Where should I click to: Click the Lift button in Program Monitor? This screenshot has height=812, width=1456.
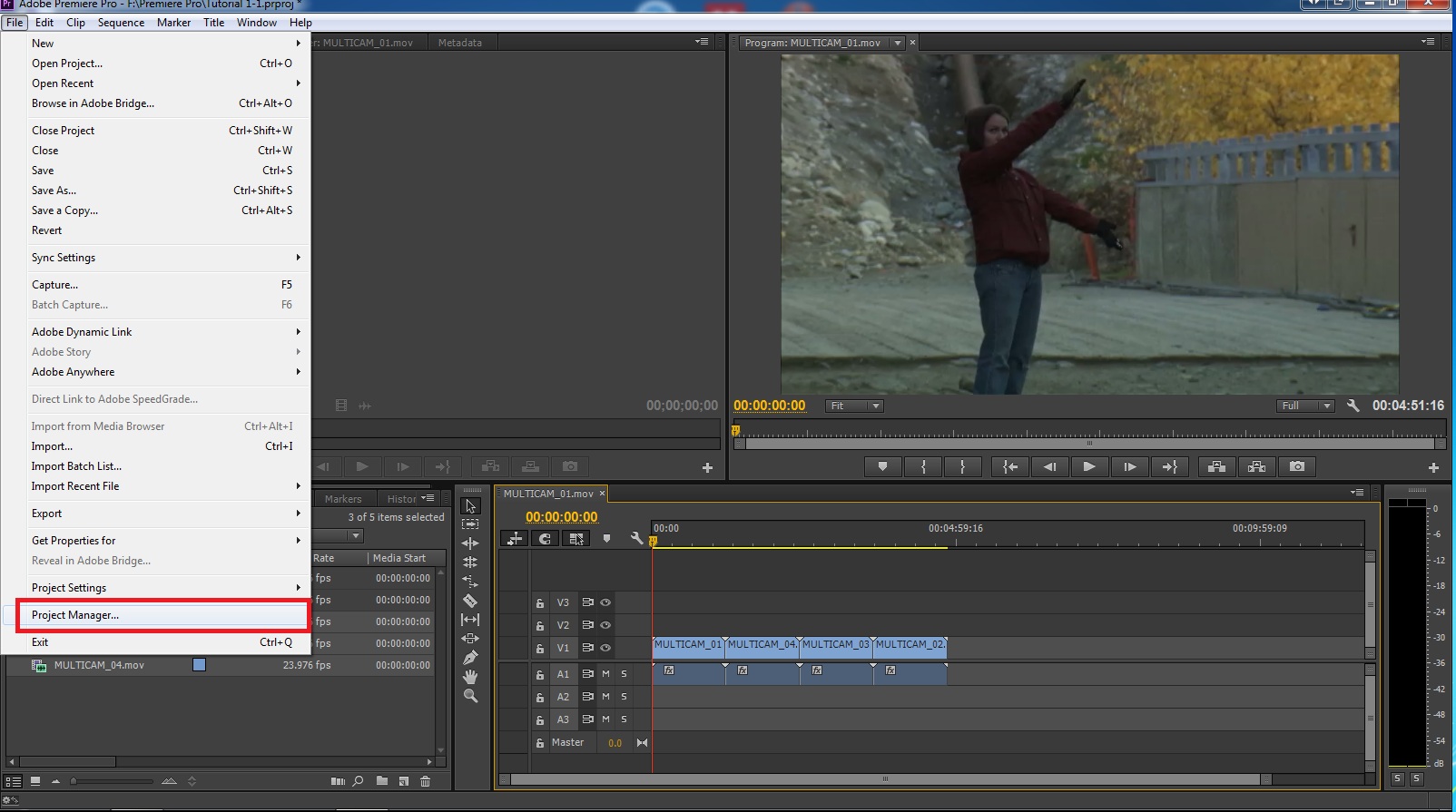click(1217, 466)
